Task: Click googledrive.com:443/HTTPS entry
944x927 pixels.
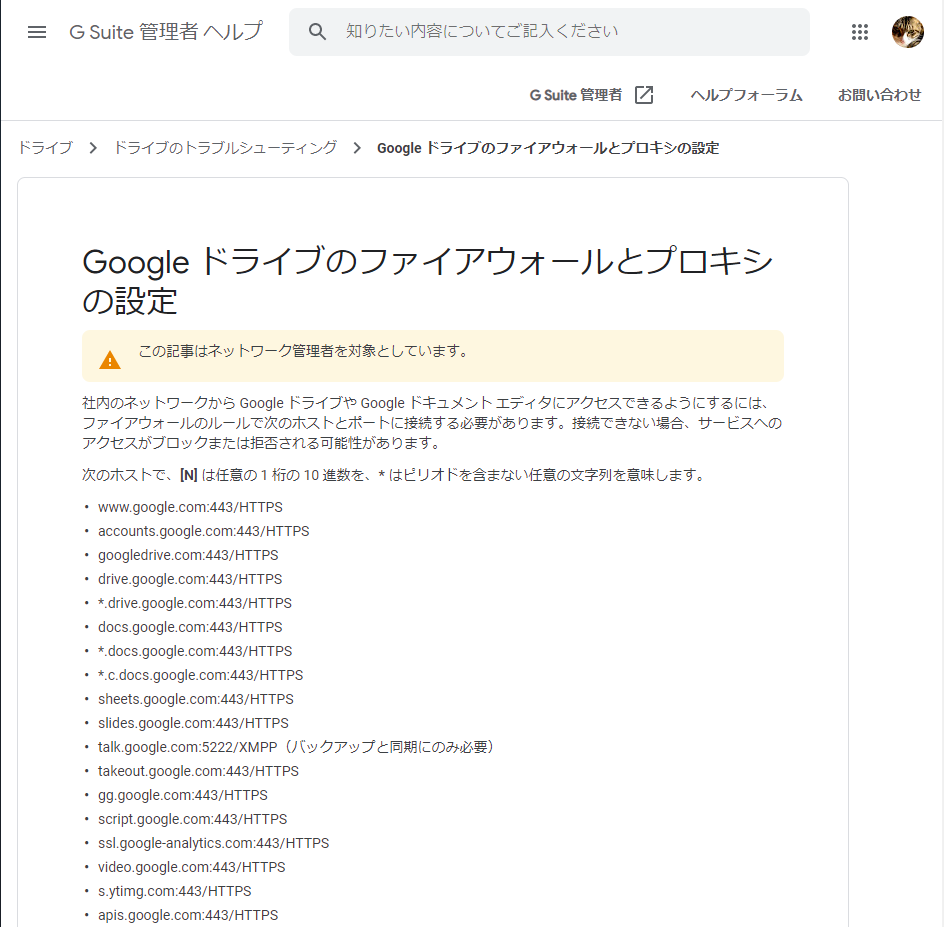Action: pos(188,556)
